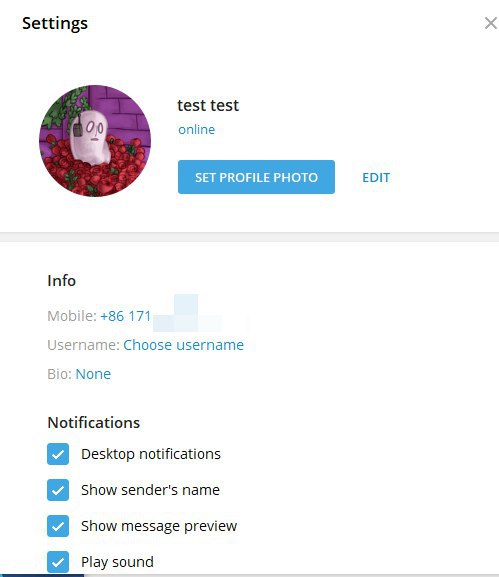Disable the Play sound checkbox box

[58, 562]
